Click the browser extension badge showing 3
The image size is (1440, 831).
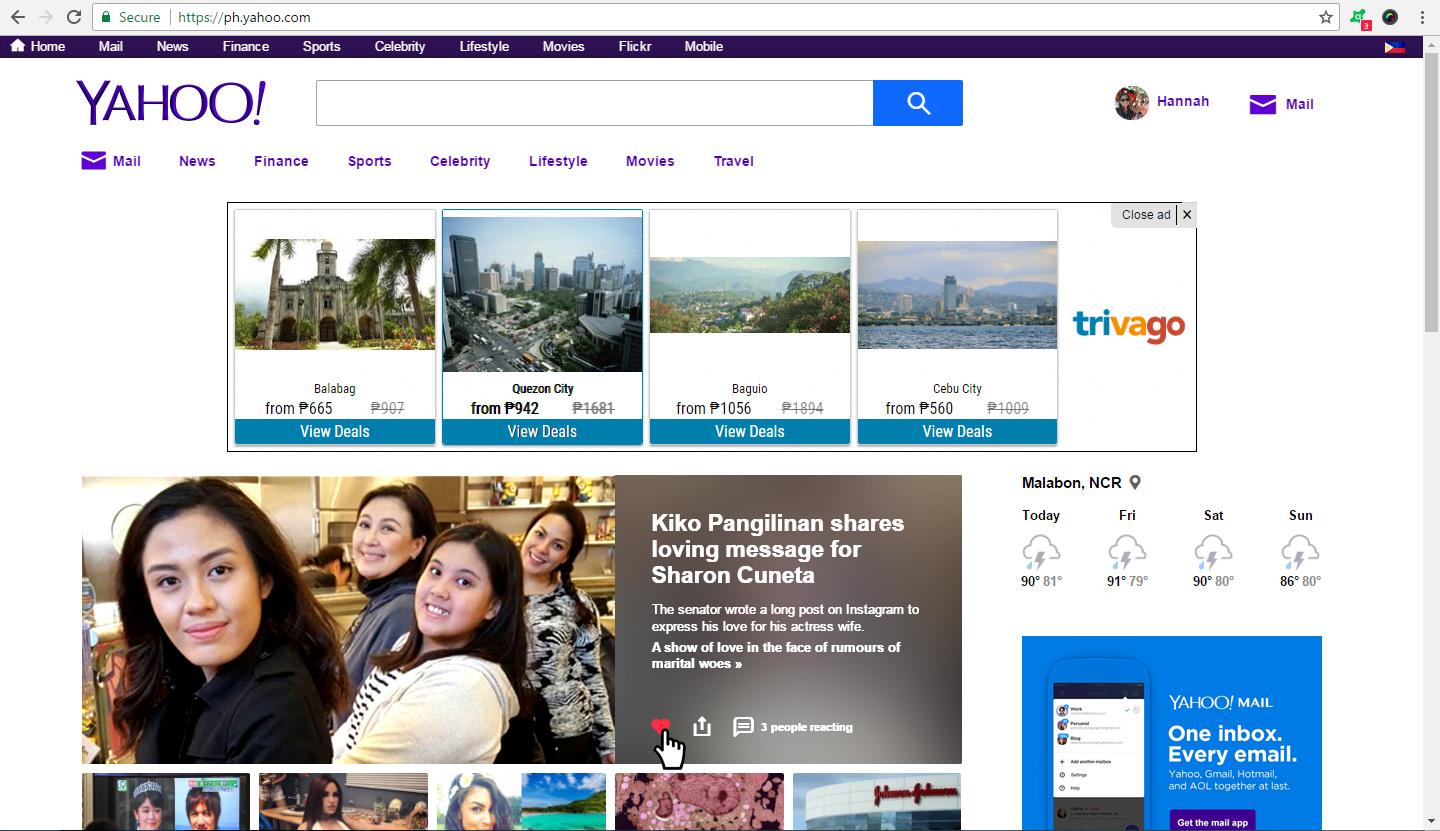pos(1358,17)
